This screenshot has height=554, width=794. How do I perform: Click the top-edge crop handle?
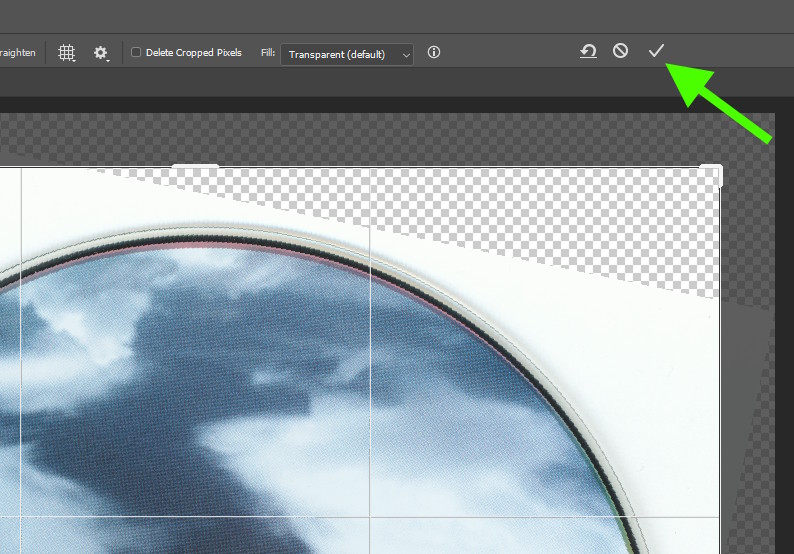click(x=195, y=166)
